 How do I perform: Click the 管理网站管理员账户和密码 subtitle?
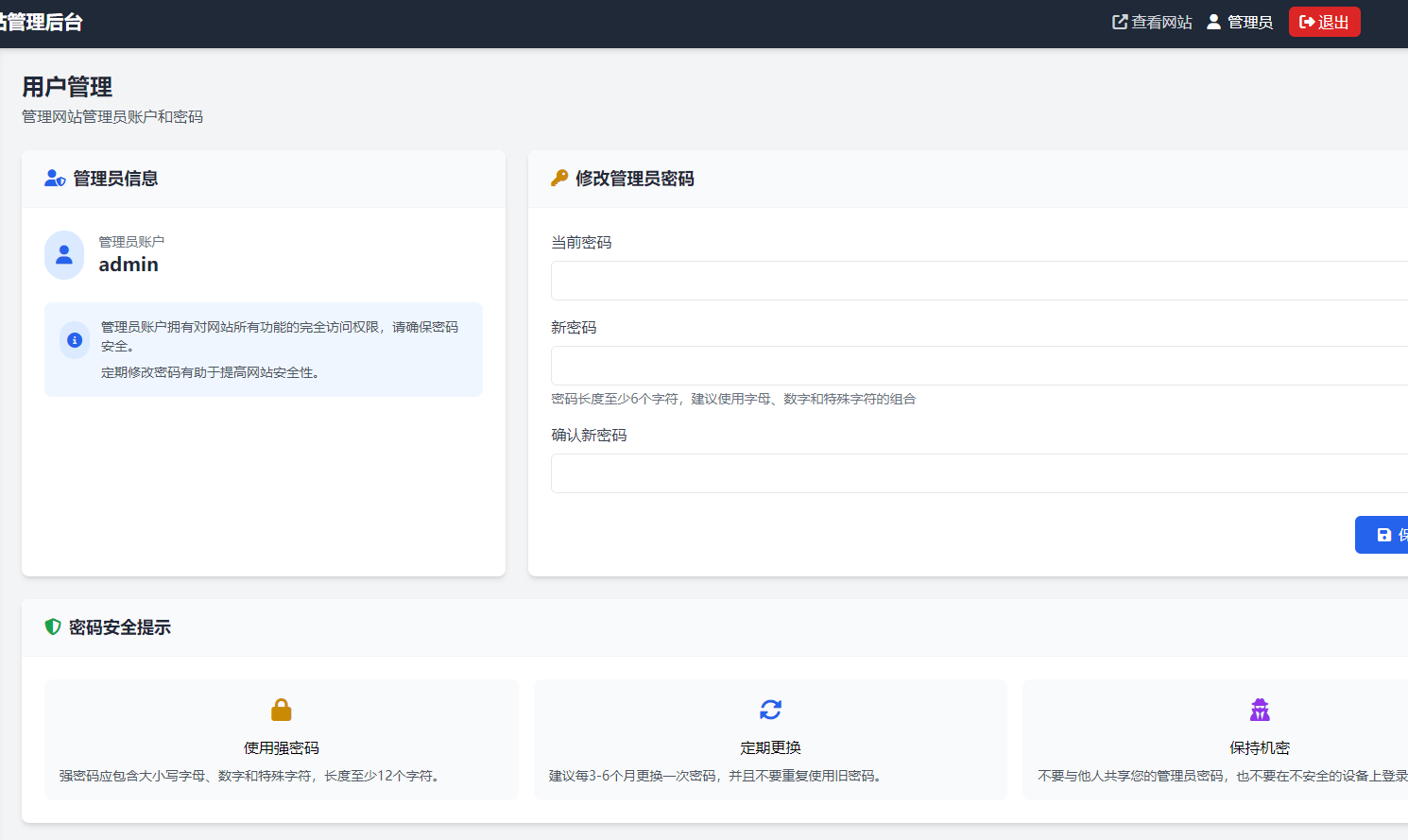[x=112, y=117]
